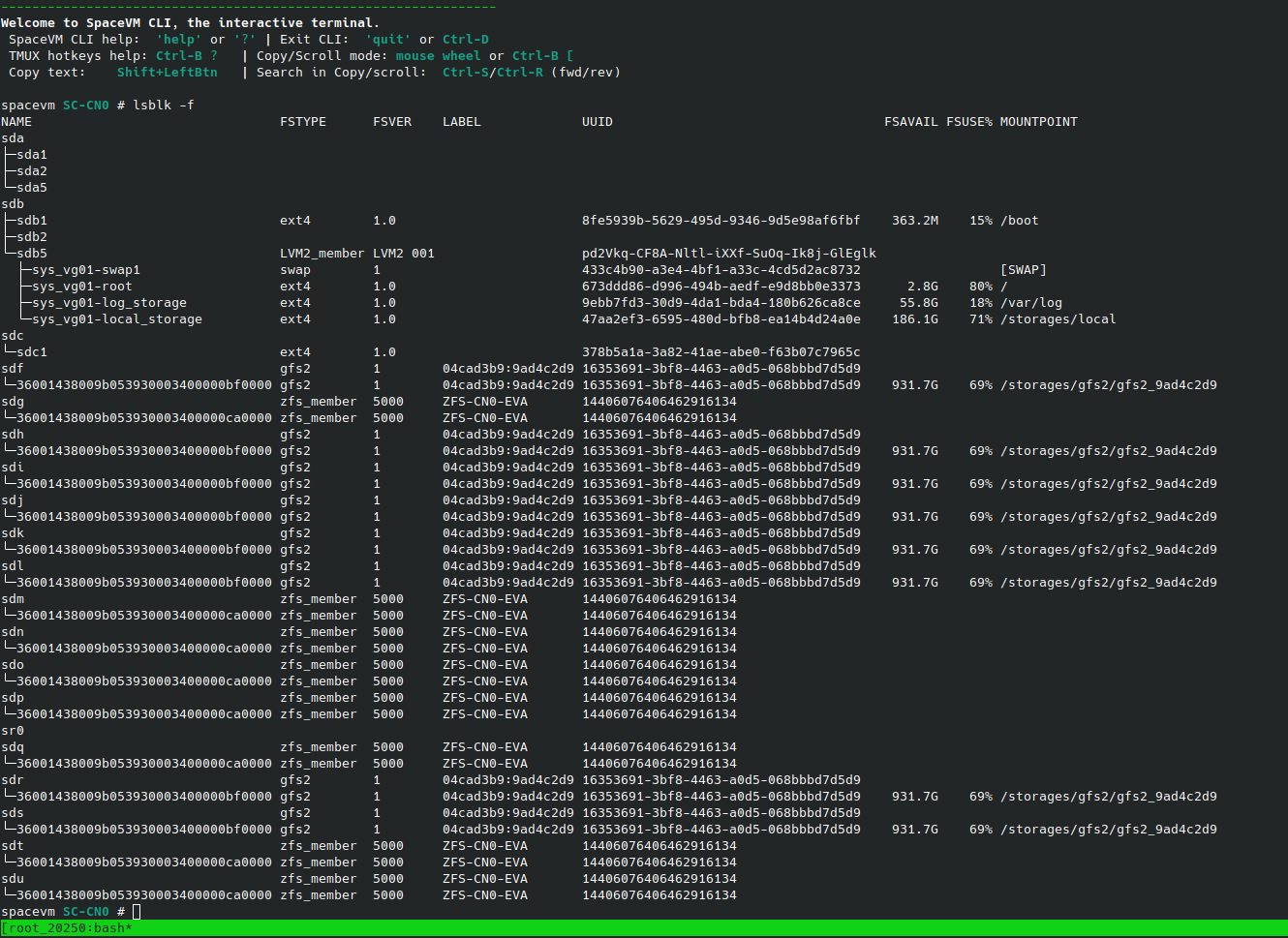Click the sr0 device name
This screenshot has height=938, width=1288.
point(13,731)
